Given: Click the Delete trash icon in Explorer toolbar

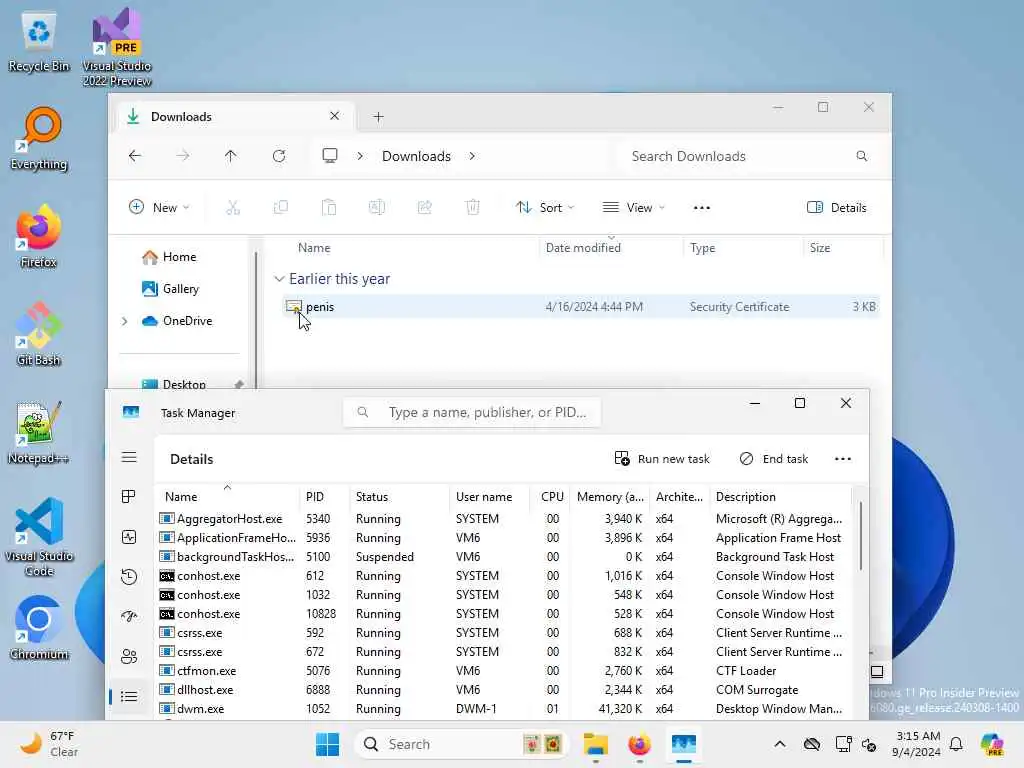Looking at the screenshot, I should coord(473,208).
